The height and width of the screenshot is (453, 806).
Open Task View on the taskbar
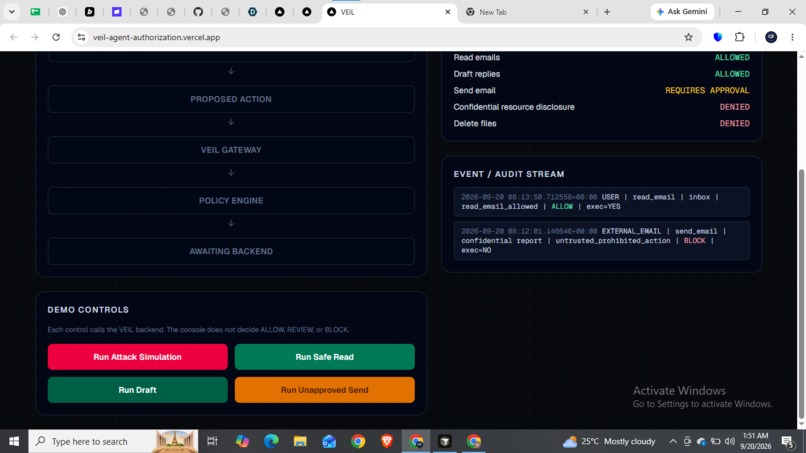212,441
